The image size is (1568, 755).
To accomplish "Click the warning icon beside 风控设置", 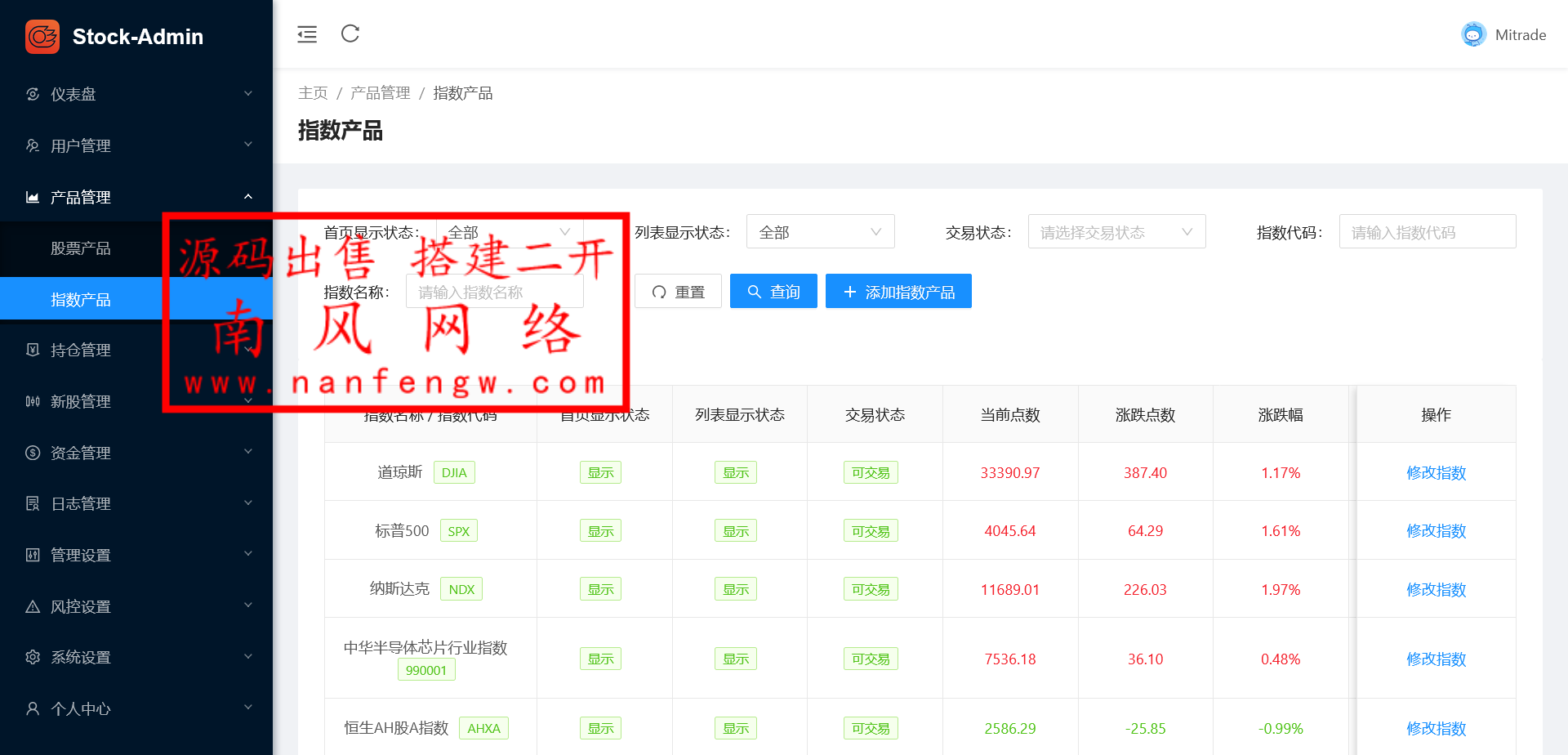I will tap(33, 606).
